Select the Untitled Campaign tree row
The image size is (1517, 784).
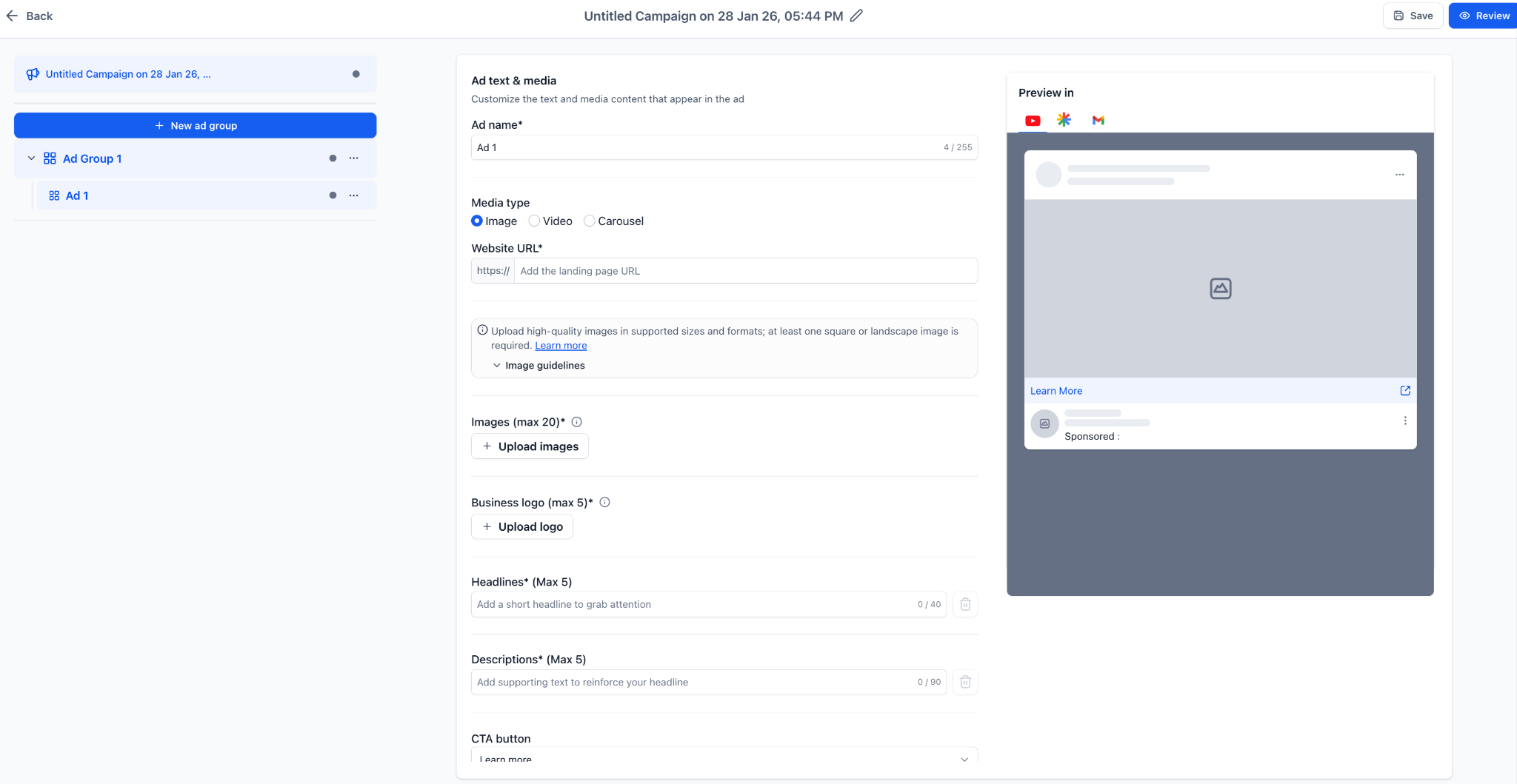point(196,74)
